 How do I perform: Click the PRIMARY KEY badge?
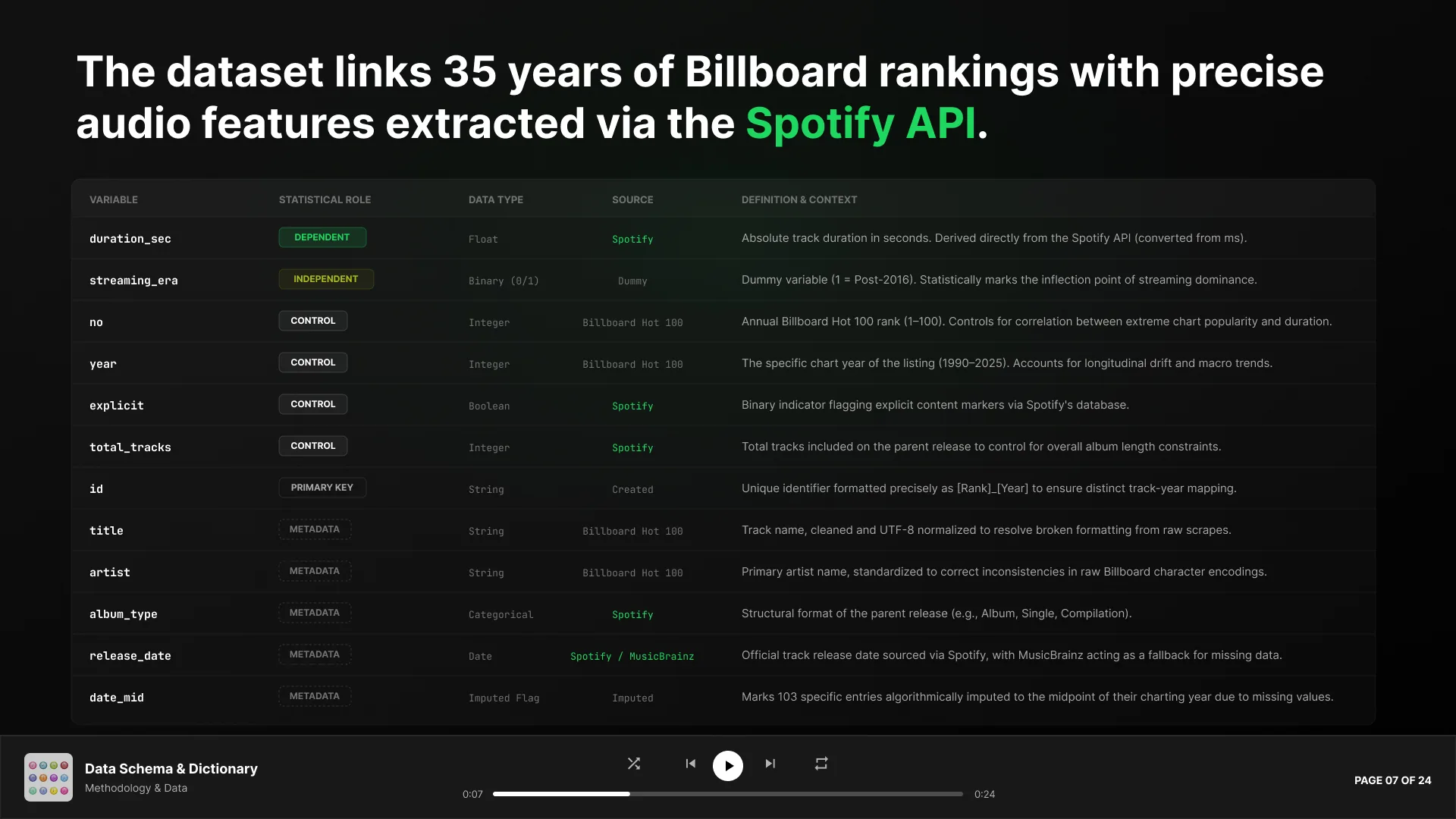coord(322,488)
